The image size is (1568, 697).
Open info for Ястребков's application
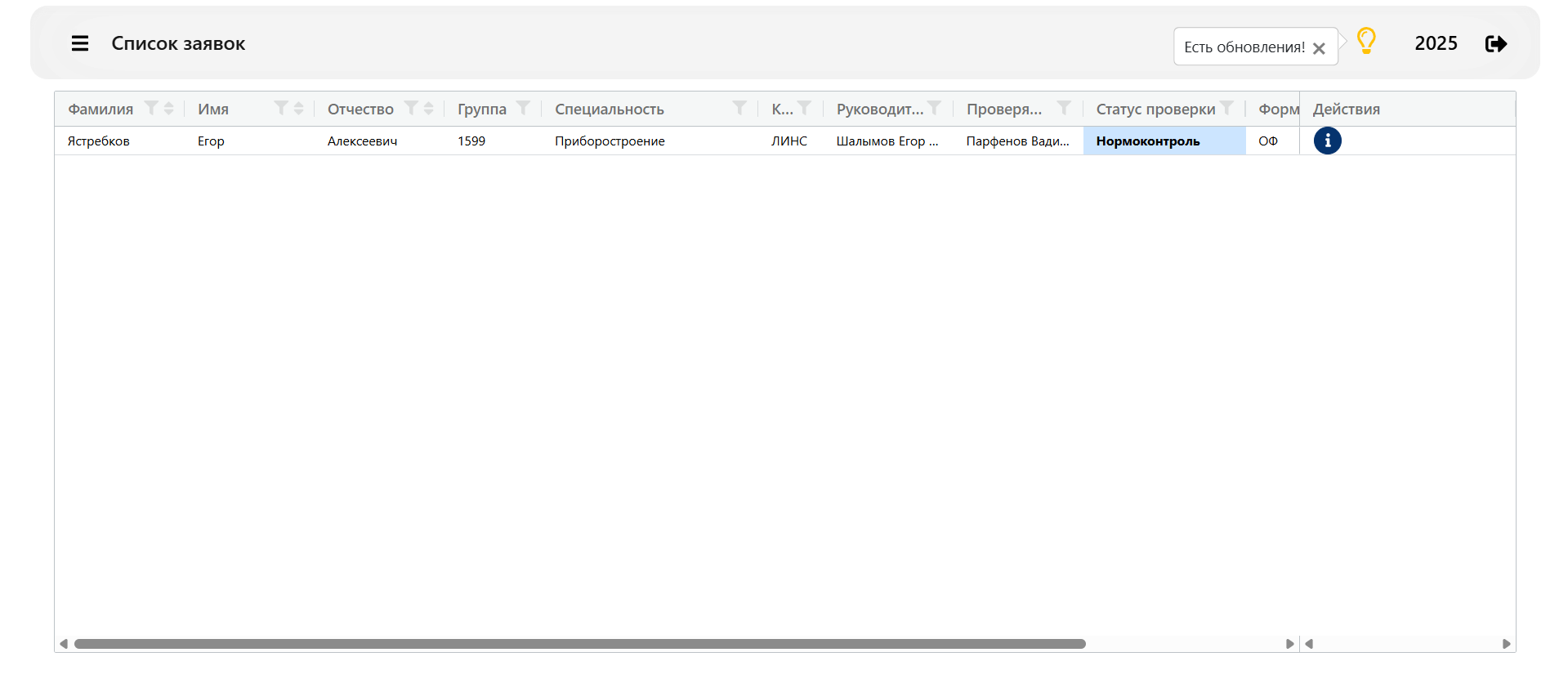(x=1327, y=141)
